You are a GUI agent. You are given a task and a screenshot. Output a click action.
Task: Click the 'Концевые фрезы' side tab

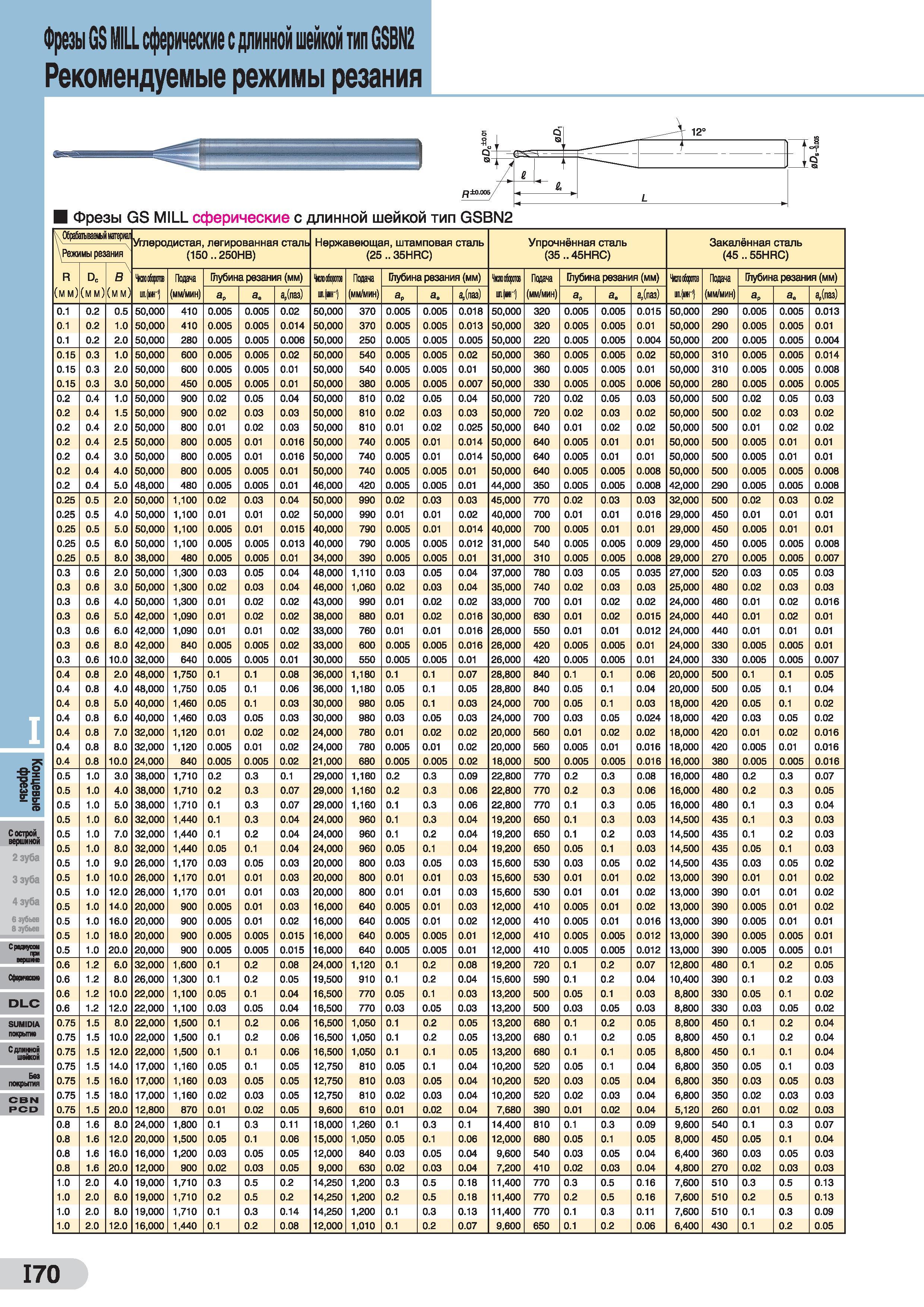(22, 785)
